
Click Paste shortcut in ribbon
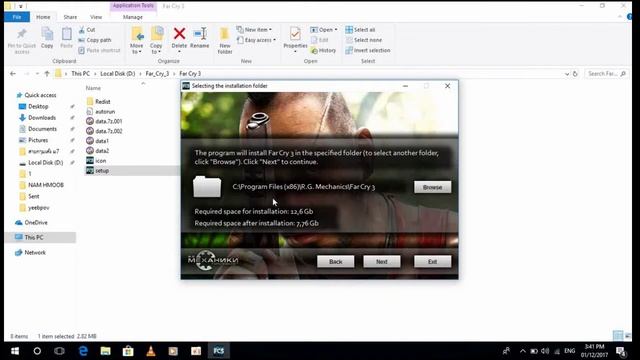(x=99, y=50)
